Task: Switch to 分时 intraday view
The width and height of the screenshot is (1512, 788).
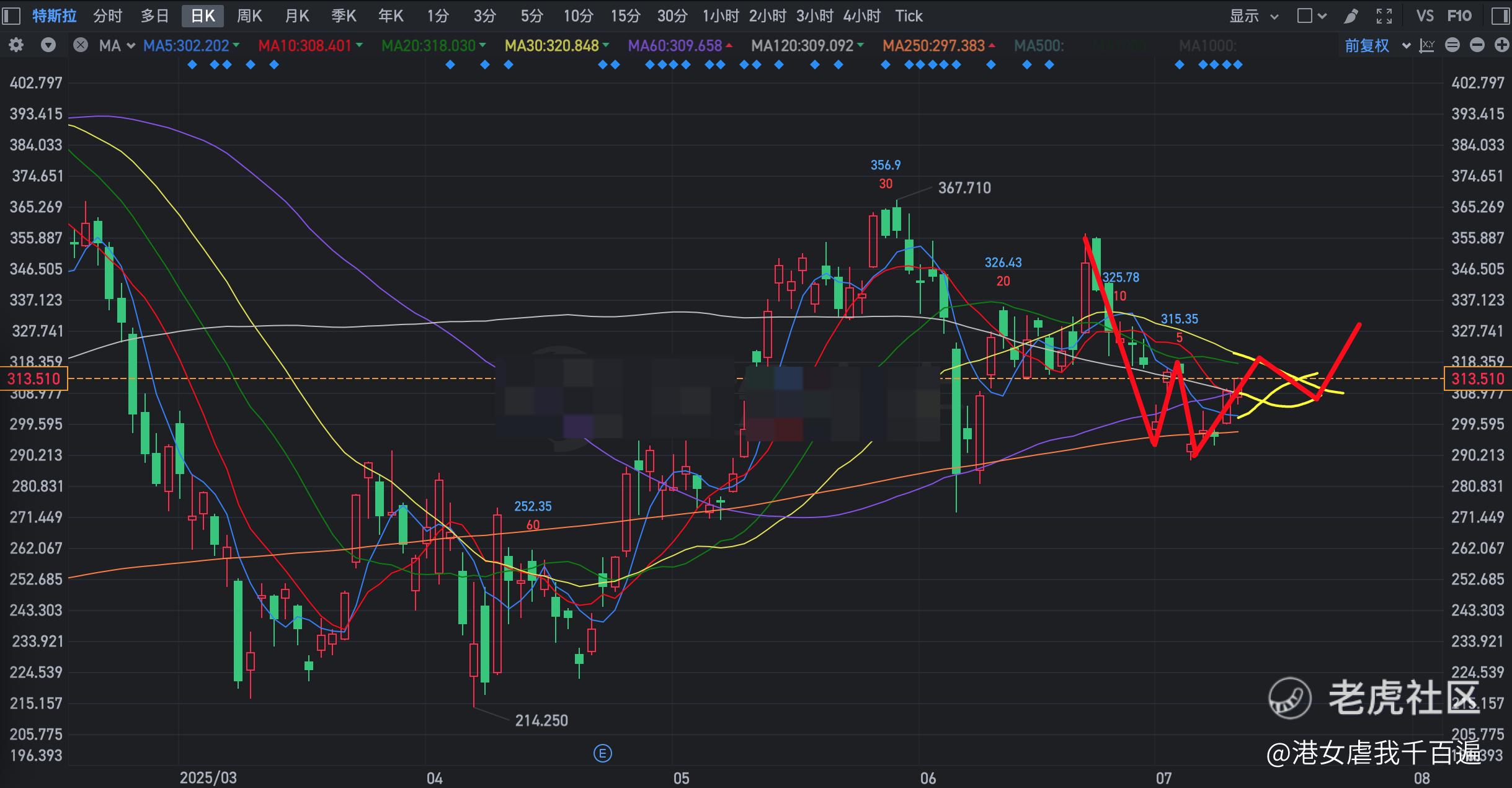Action: click(x=108, y=16)
